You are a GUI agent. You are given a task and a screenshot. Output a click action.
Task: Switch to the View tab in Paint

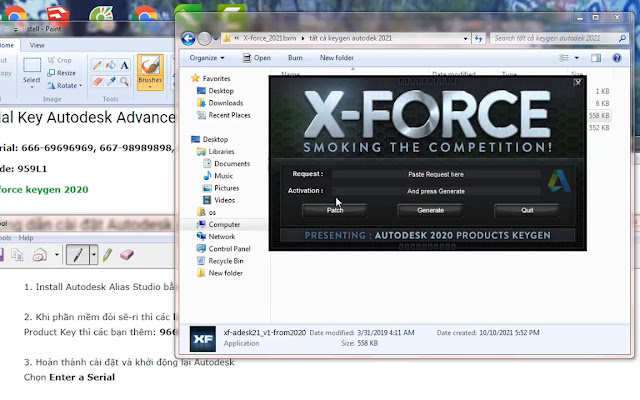[x=37, y=45]
